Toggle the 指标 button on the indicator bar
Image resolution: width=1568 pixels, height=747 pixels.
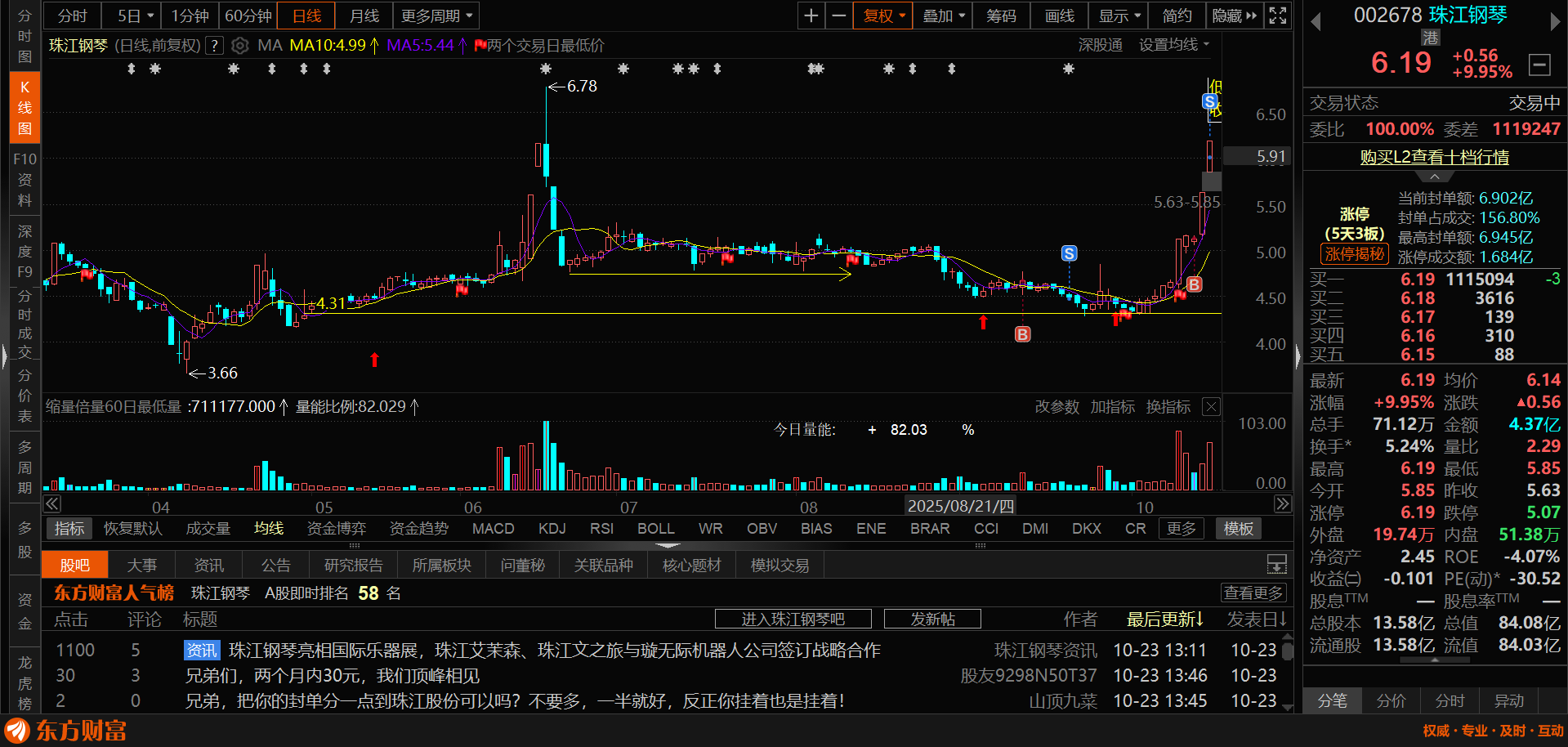click(x=69, y=529)
